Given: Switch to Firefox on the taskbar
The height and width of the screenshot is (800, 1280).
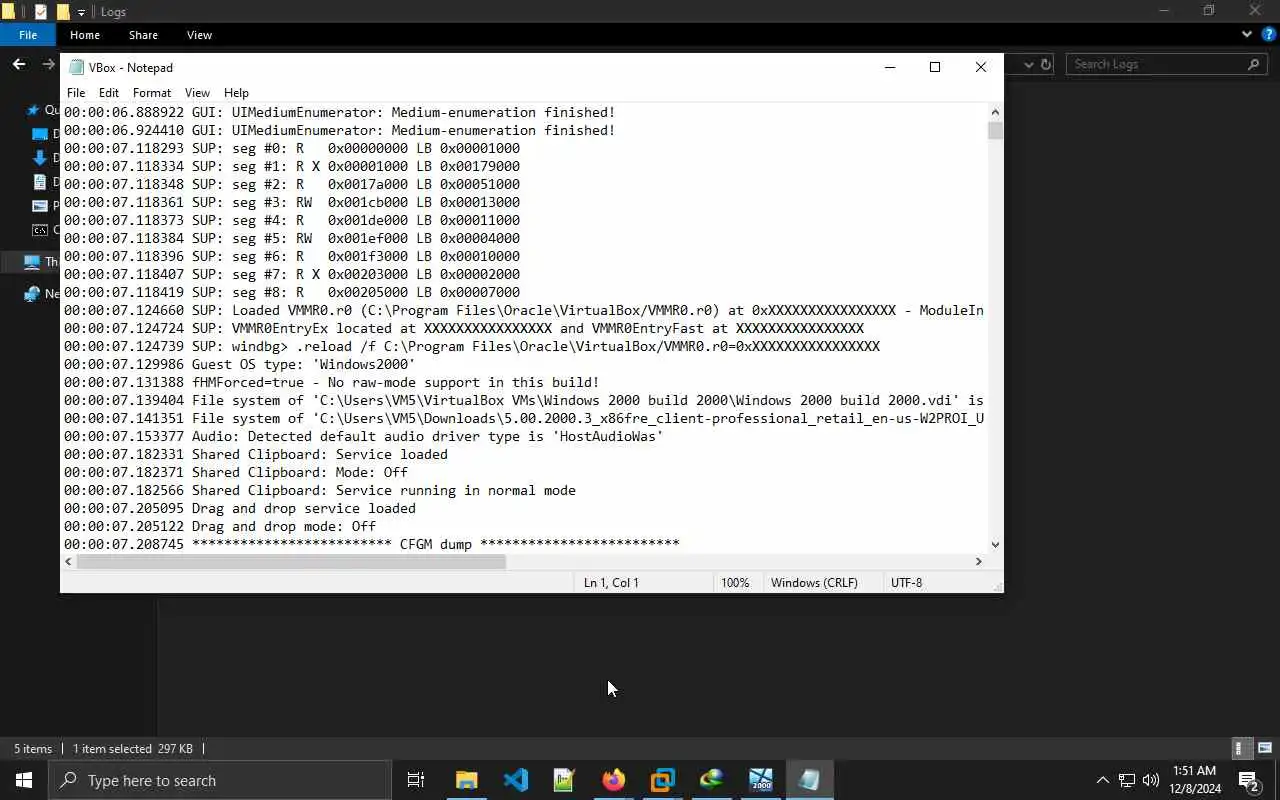Looking at the screenshot, I should coord(613,780).
